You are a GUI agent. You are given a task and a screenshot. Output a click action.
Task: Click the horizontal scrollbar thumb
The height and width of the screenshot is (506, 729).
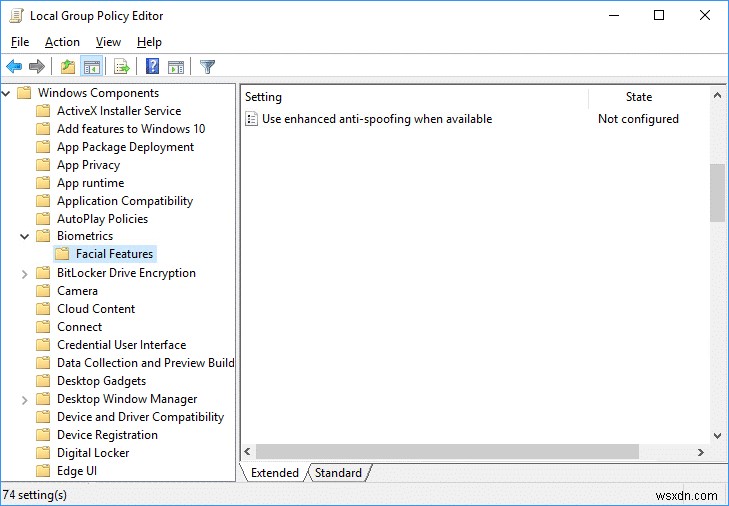click(x=447, y=452)
